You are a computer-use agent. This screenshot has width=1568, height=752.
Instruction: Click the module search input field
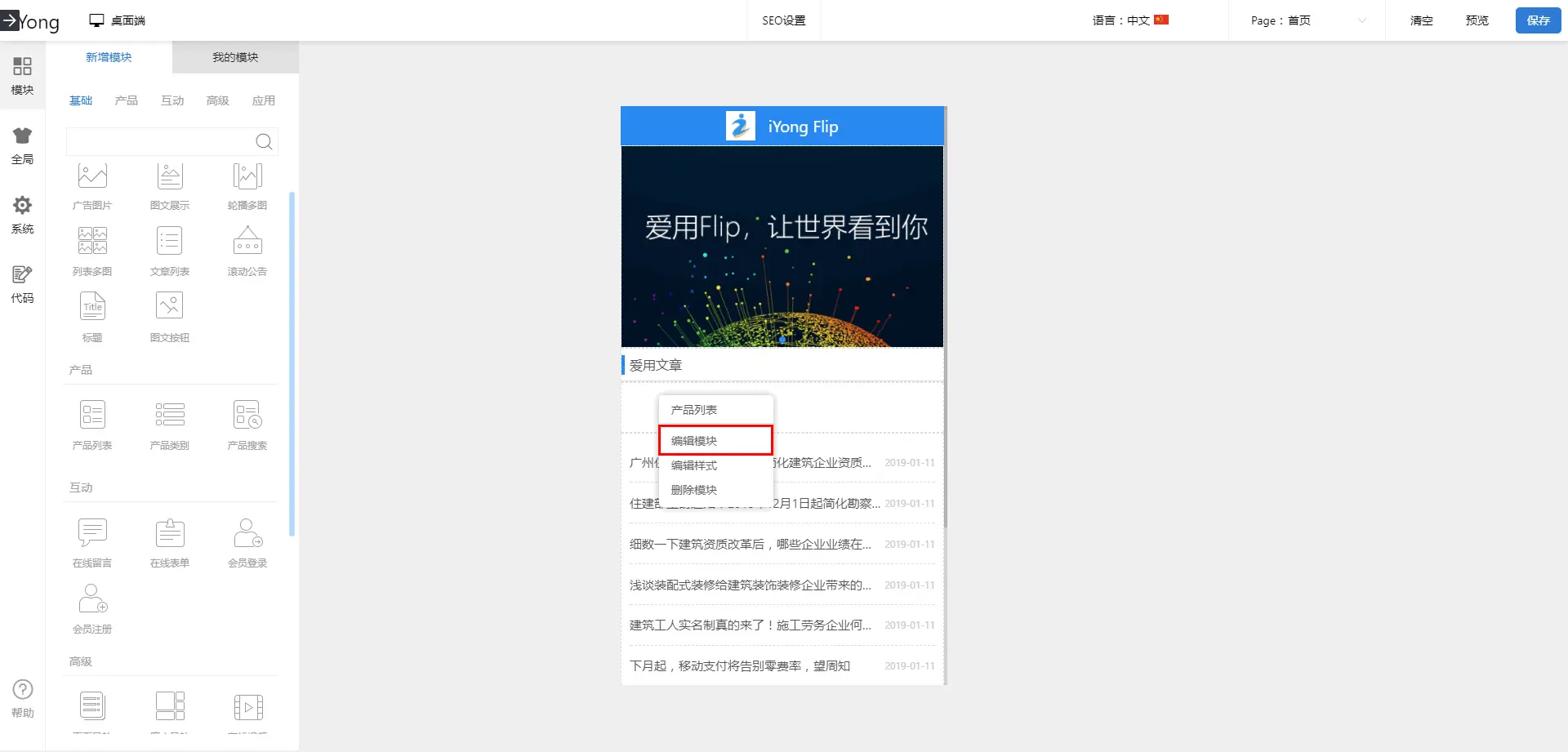coord(160,142)
